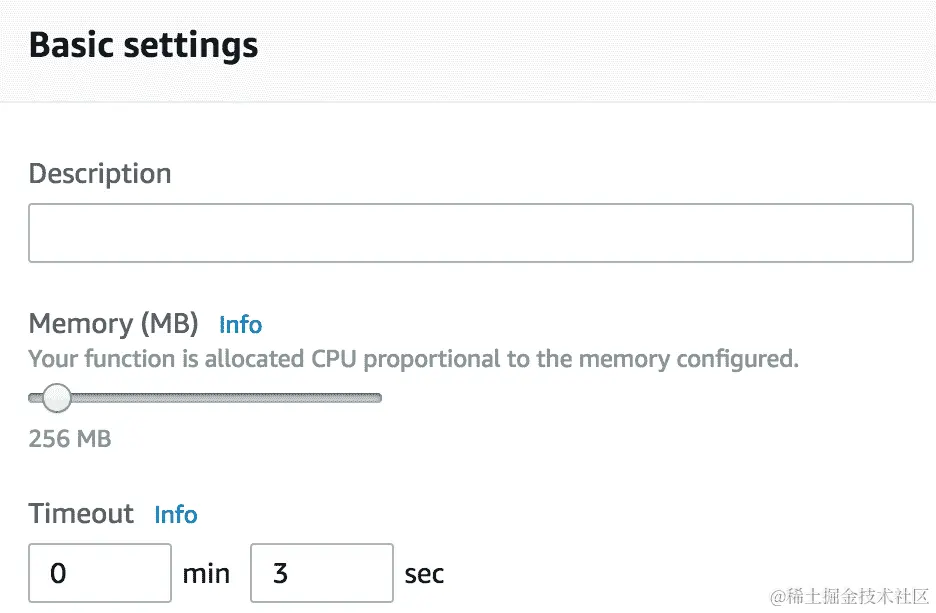The width and height of the screenshot is (936, 613).
Task: Click the far right end of memory slider
Action: tap(378, 398)
